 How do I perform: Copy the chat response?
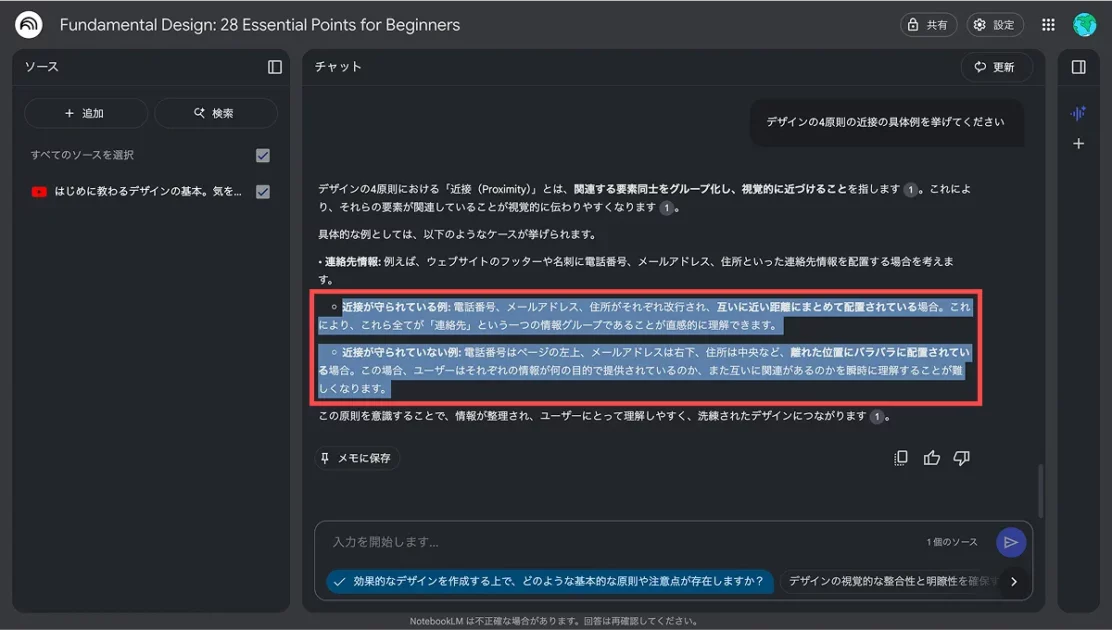(901, 458)
